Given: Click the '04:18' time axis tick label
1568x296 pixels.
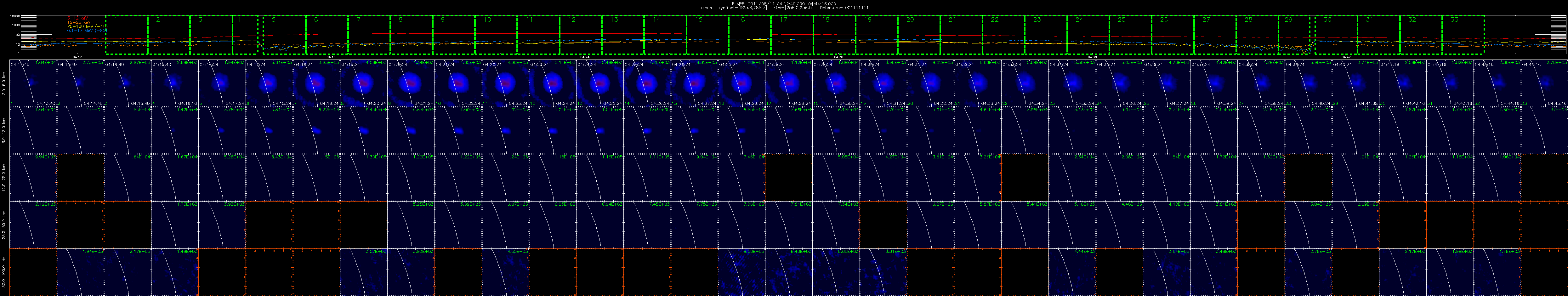Looking at the screenshot, I should click(x=331, y=57).
